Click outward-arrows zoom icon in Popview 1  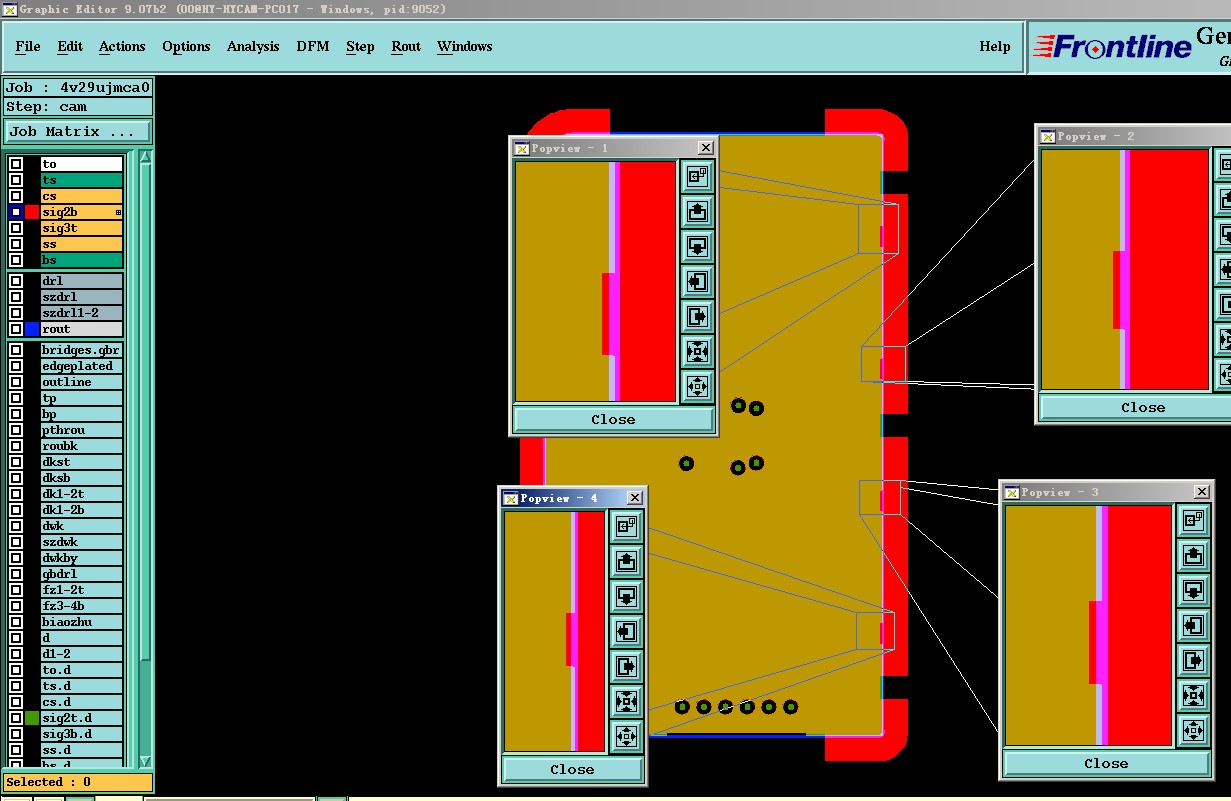point(697,385)
